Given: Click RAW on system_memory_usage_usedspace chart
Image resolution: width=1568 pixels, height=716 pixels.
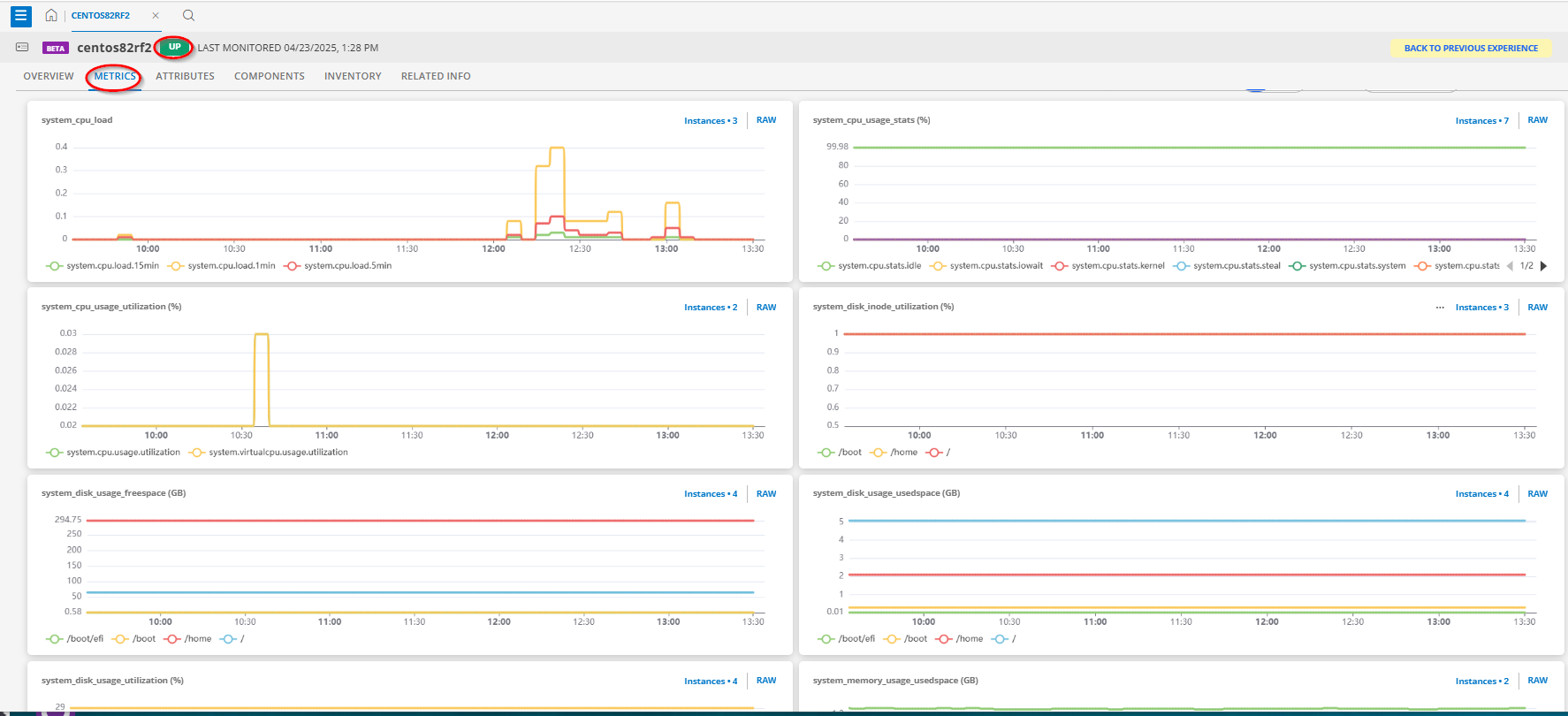Looking at the screenshot, I should click(1538, 681).
